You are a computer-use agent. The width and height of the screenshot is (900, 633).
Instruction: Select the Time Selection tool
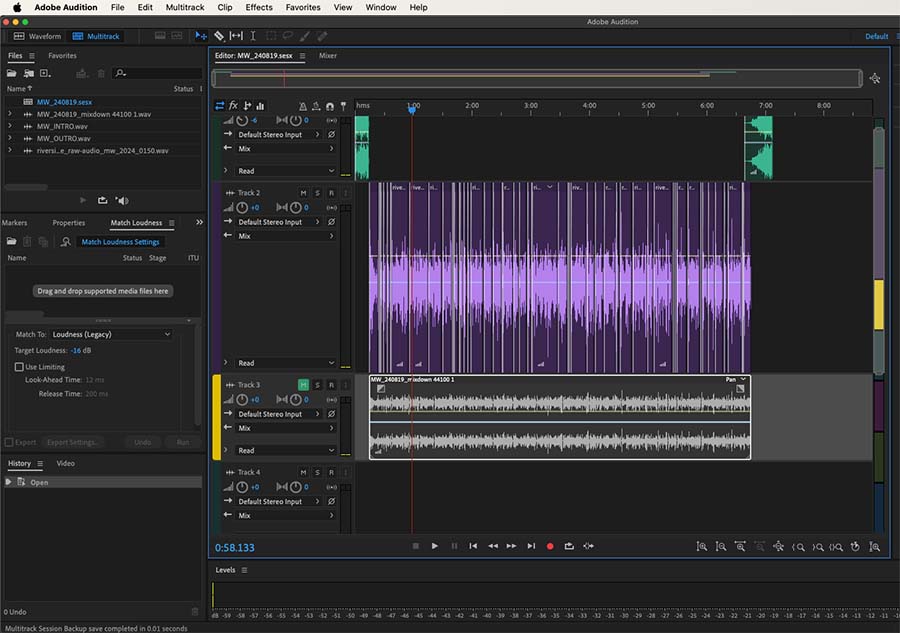pos(253,36)
